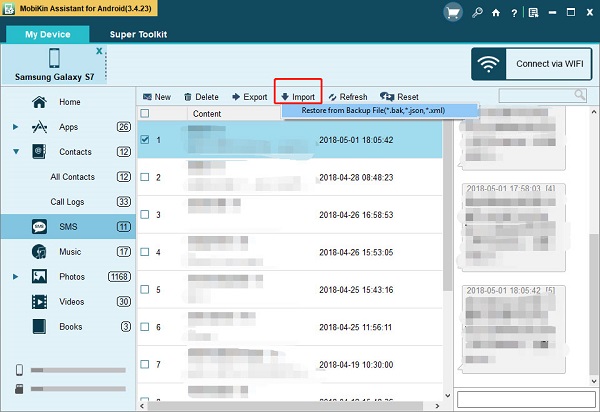Click the Apps icon in sidebar
The width and height of the screenshot is (600, 412).
coord(39,127)
